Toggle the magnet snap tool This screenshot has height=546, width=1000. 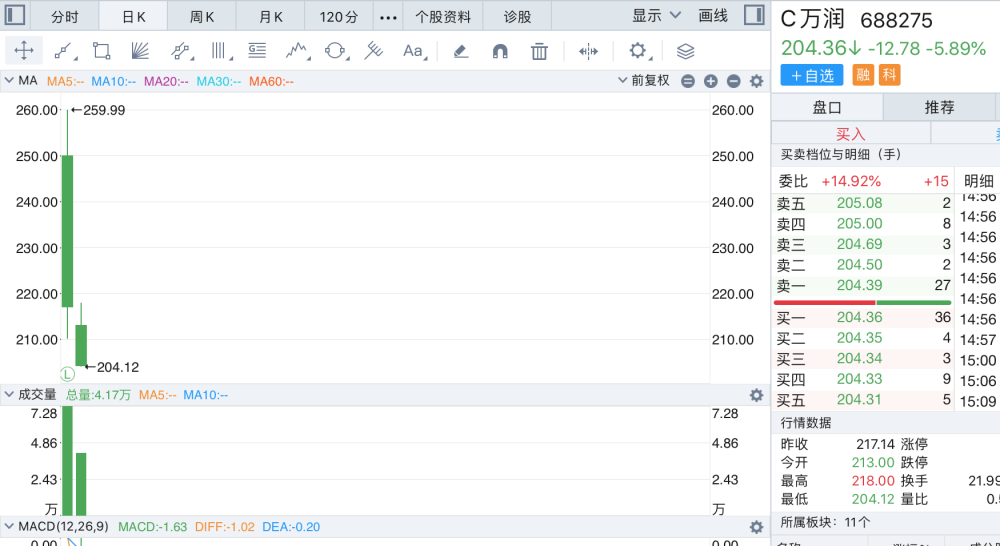pyautogui.click(x=500, y=50)
